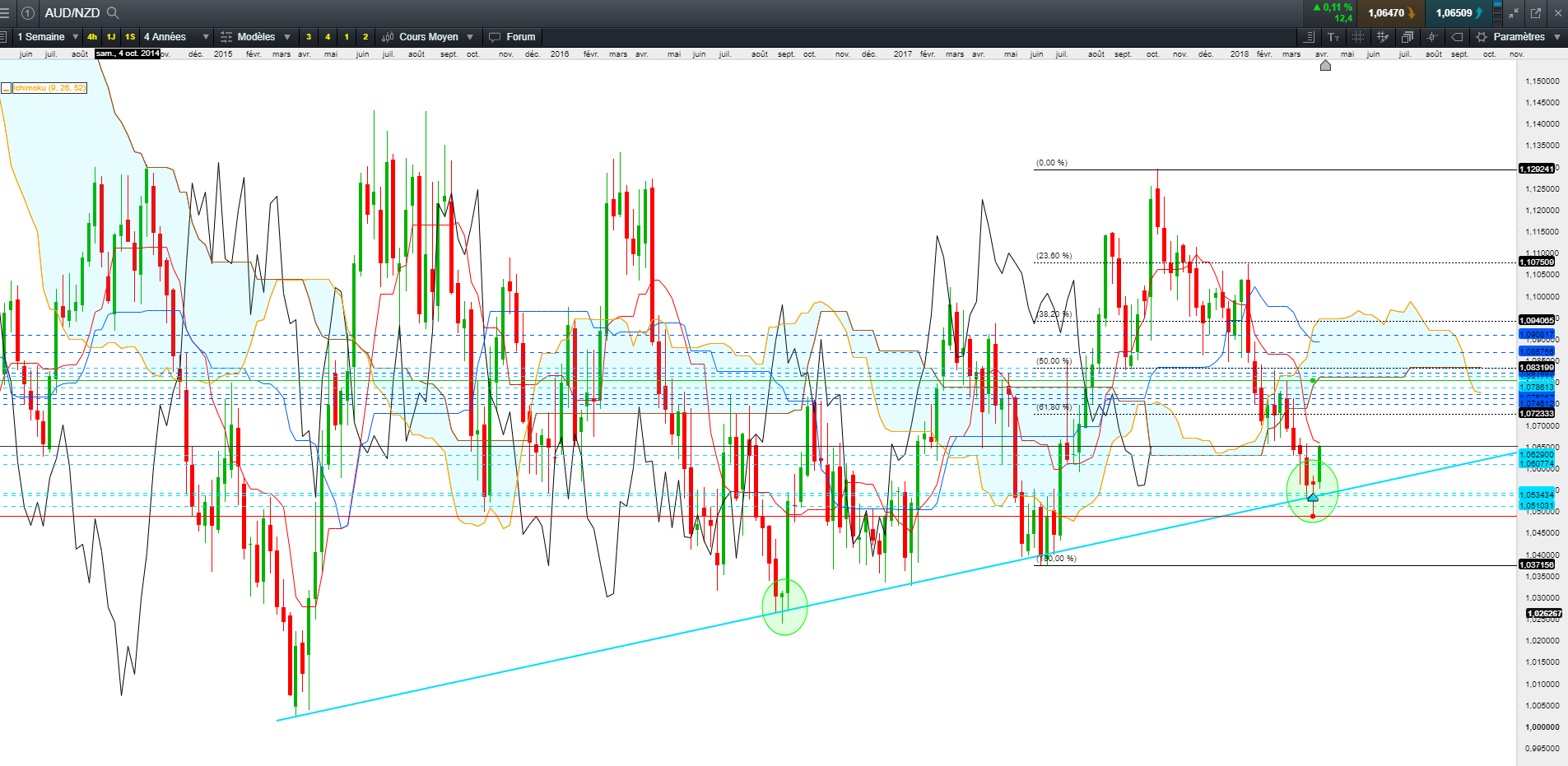1568x766 pixels.
Task: Click the stacked windows duplicate icon
Action: pyautogui.click(x=1407, y=37)
